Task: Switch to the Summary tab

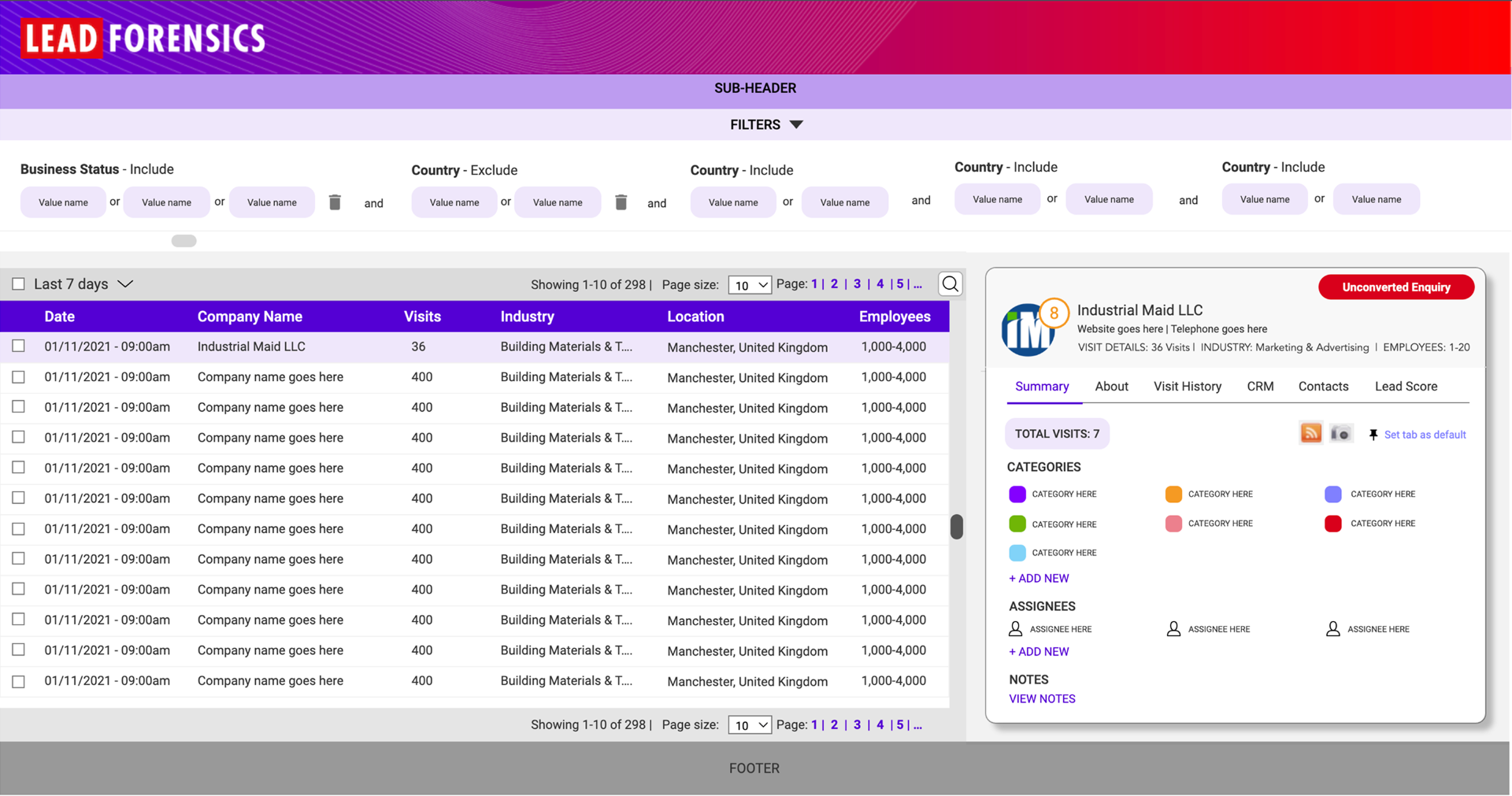Action: click(x=1042, y=387)
